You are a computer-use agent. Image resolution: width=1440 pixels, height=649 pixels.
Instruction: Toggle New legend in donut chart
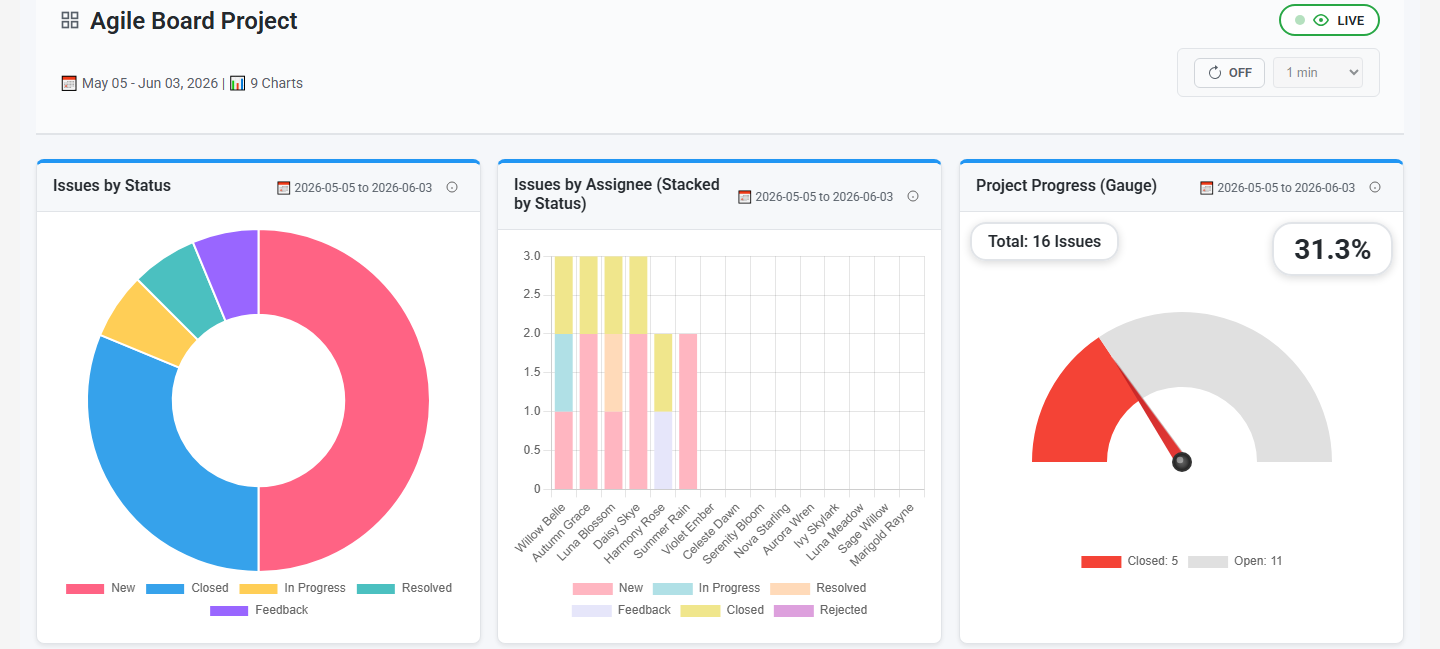pos(100,588)
